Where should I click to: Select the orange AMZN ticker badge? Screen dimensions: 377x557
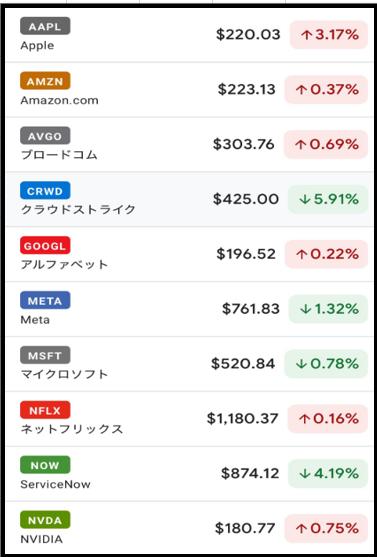click(45, 81)
